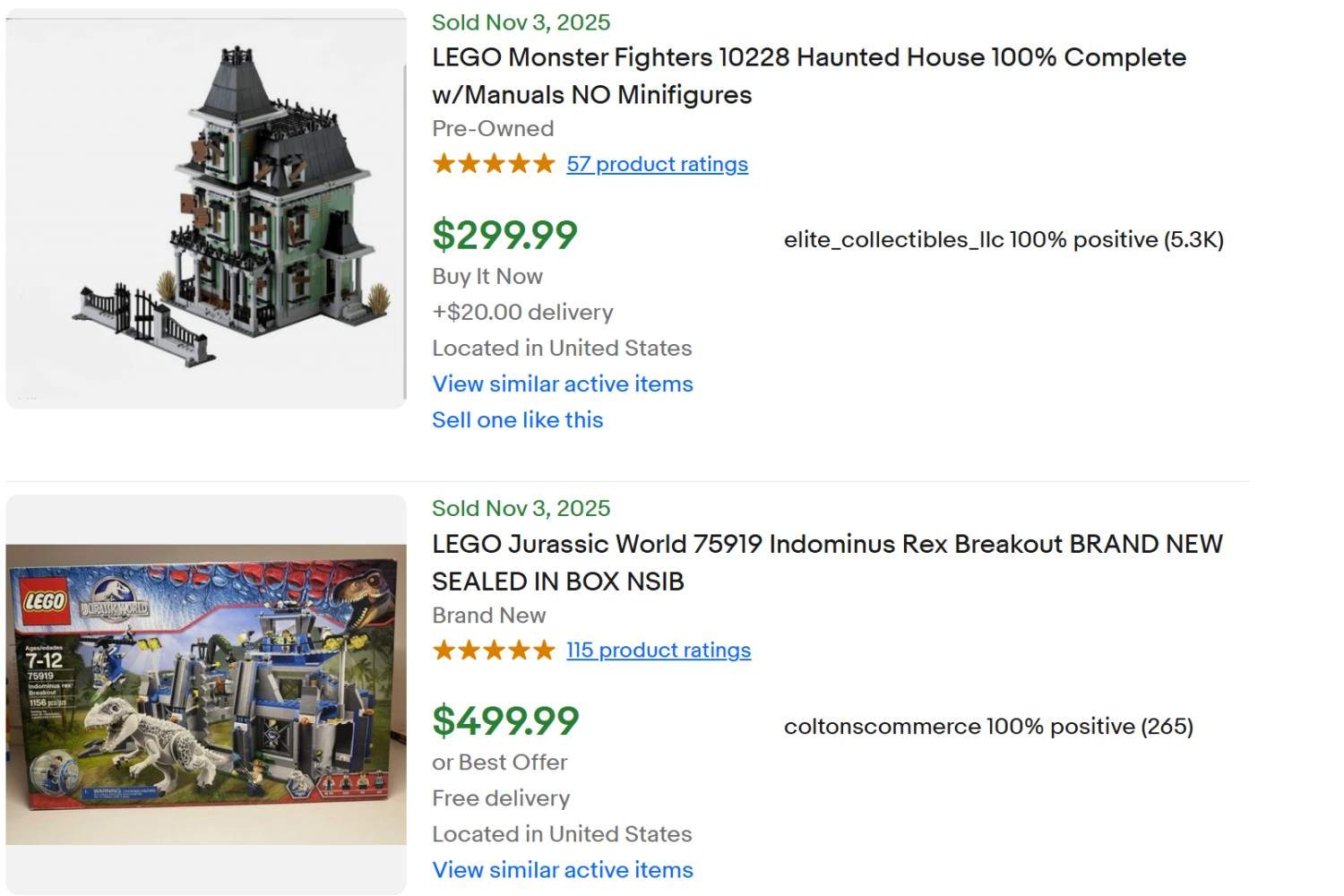View the 115 product ratings link
The image size is (1344, 896).
[657, 650]
